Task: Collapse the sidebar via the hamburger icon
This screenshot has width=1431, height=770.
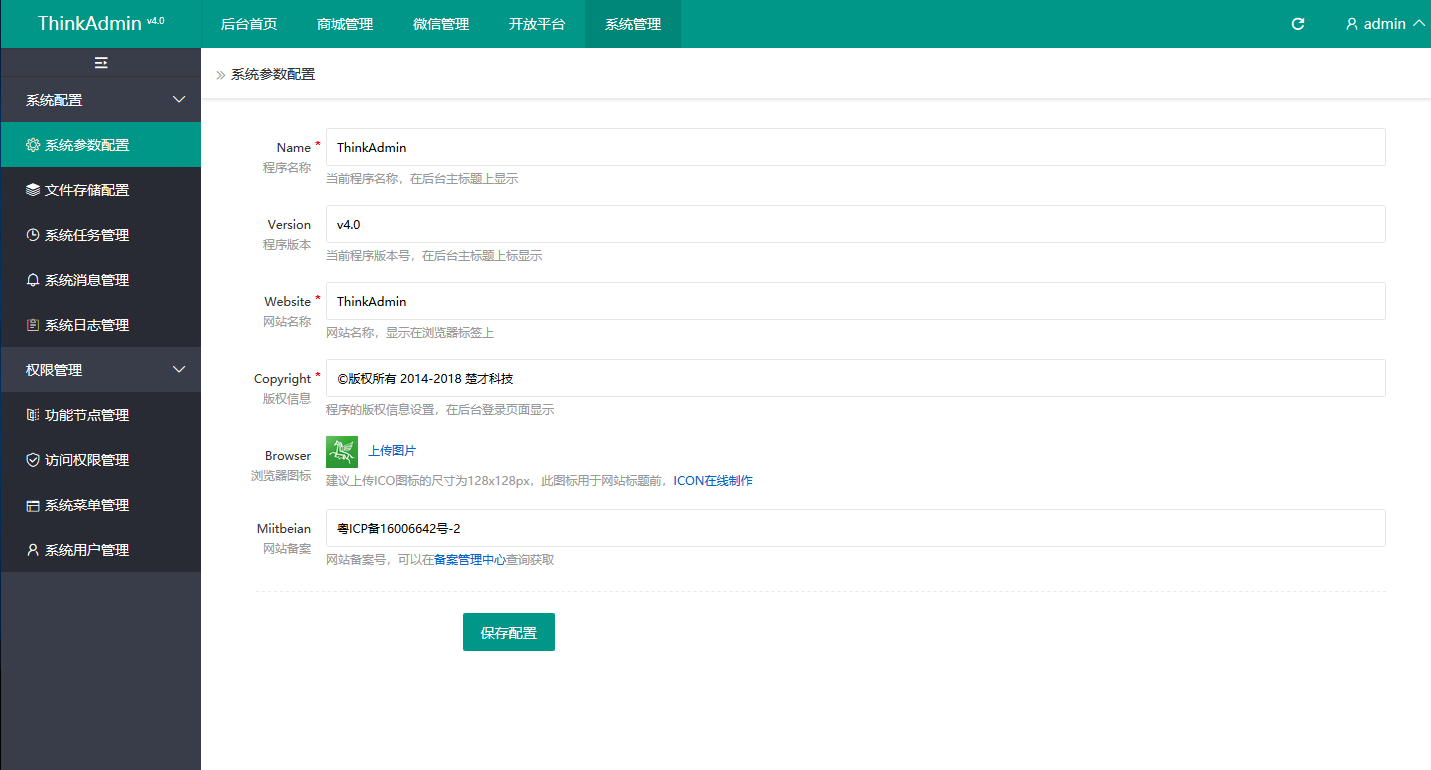Action: (100, 62)
